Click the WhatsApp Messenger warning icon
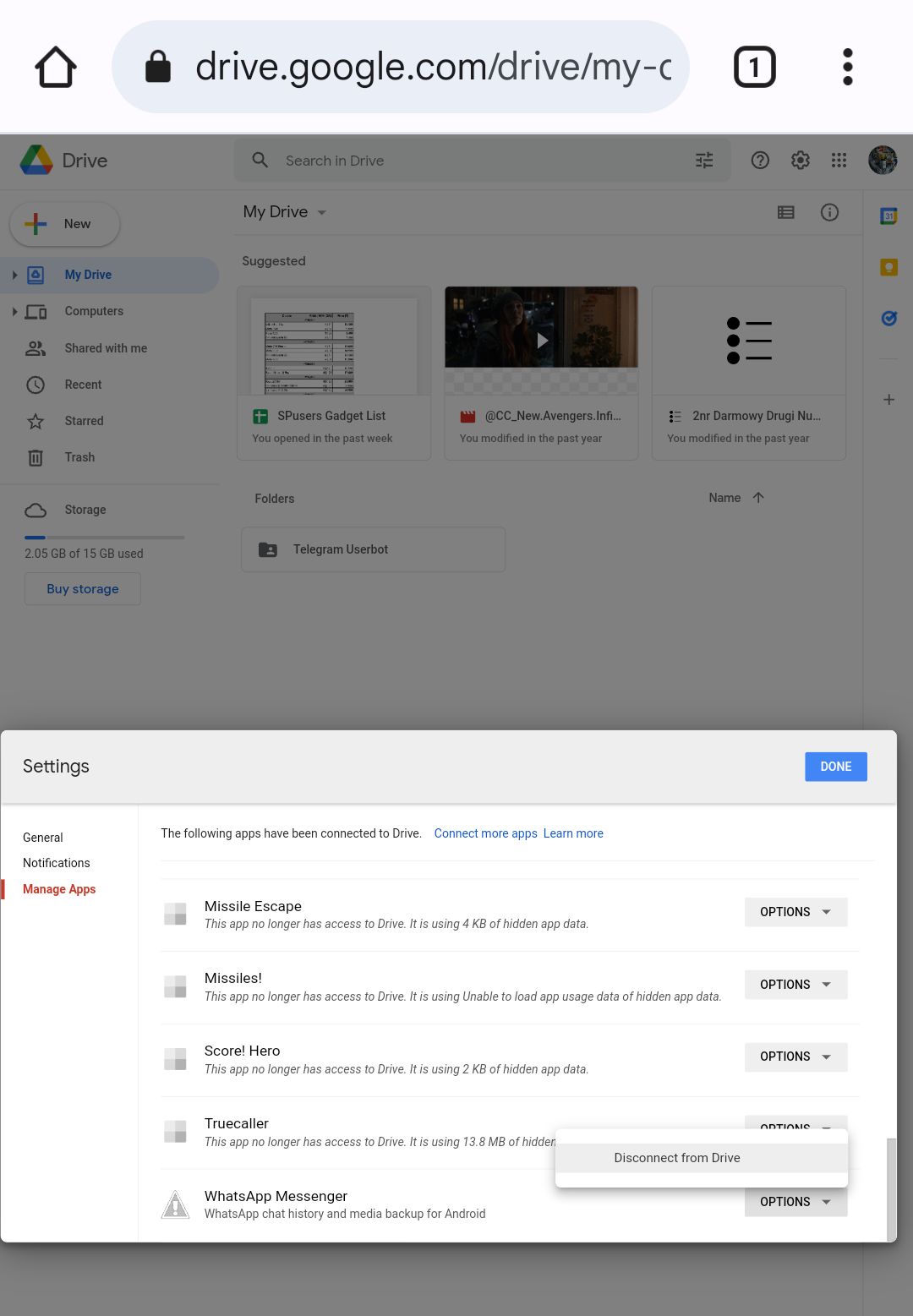Image resolution: width=913 pixels, height=1316 pixels. tap(175, 1204)
